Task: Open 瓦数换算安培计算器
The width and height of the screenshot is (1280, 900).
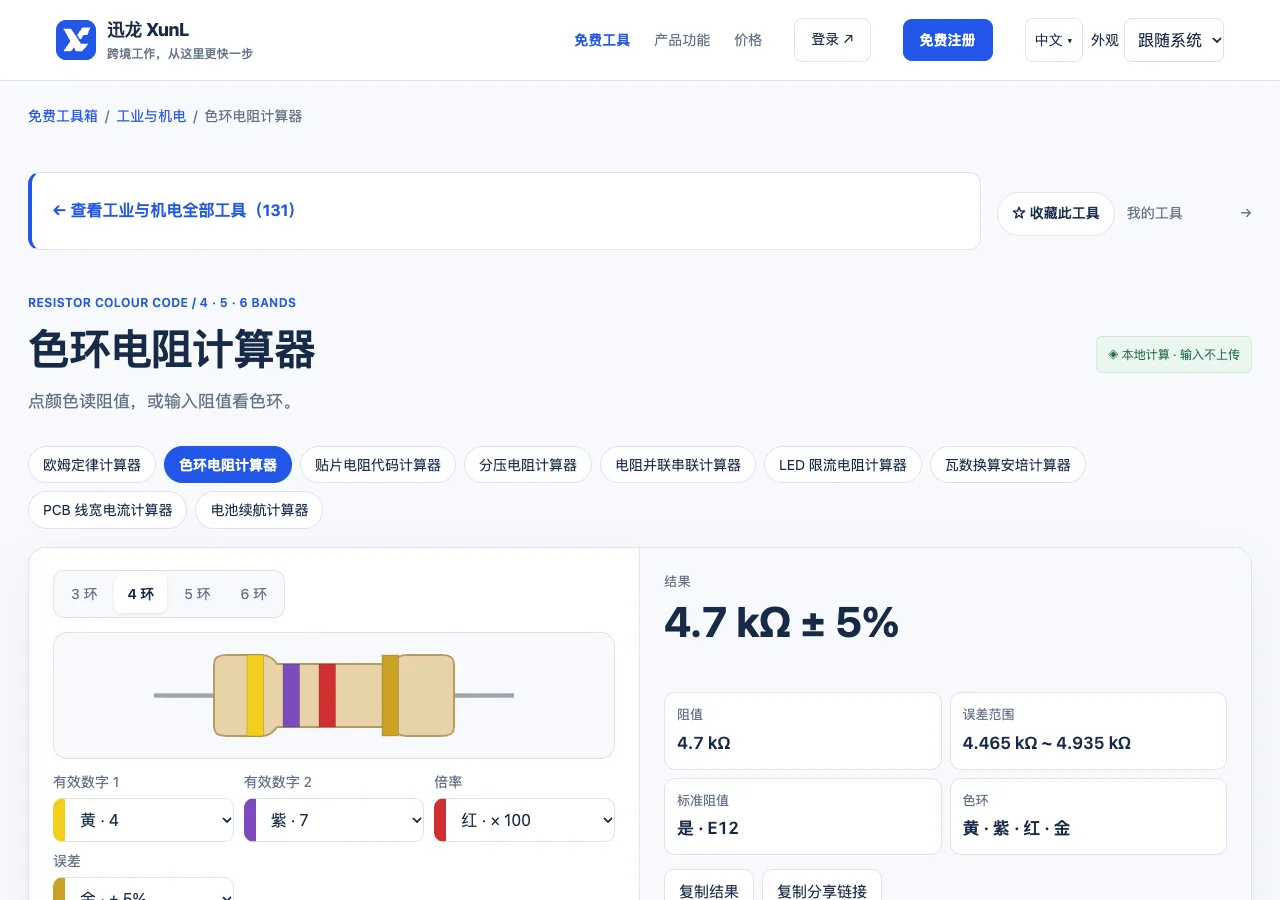Action: [1008, 465]
